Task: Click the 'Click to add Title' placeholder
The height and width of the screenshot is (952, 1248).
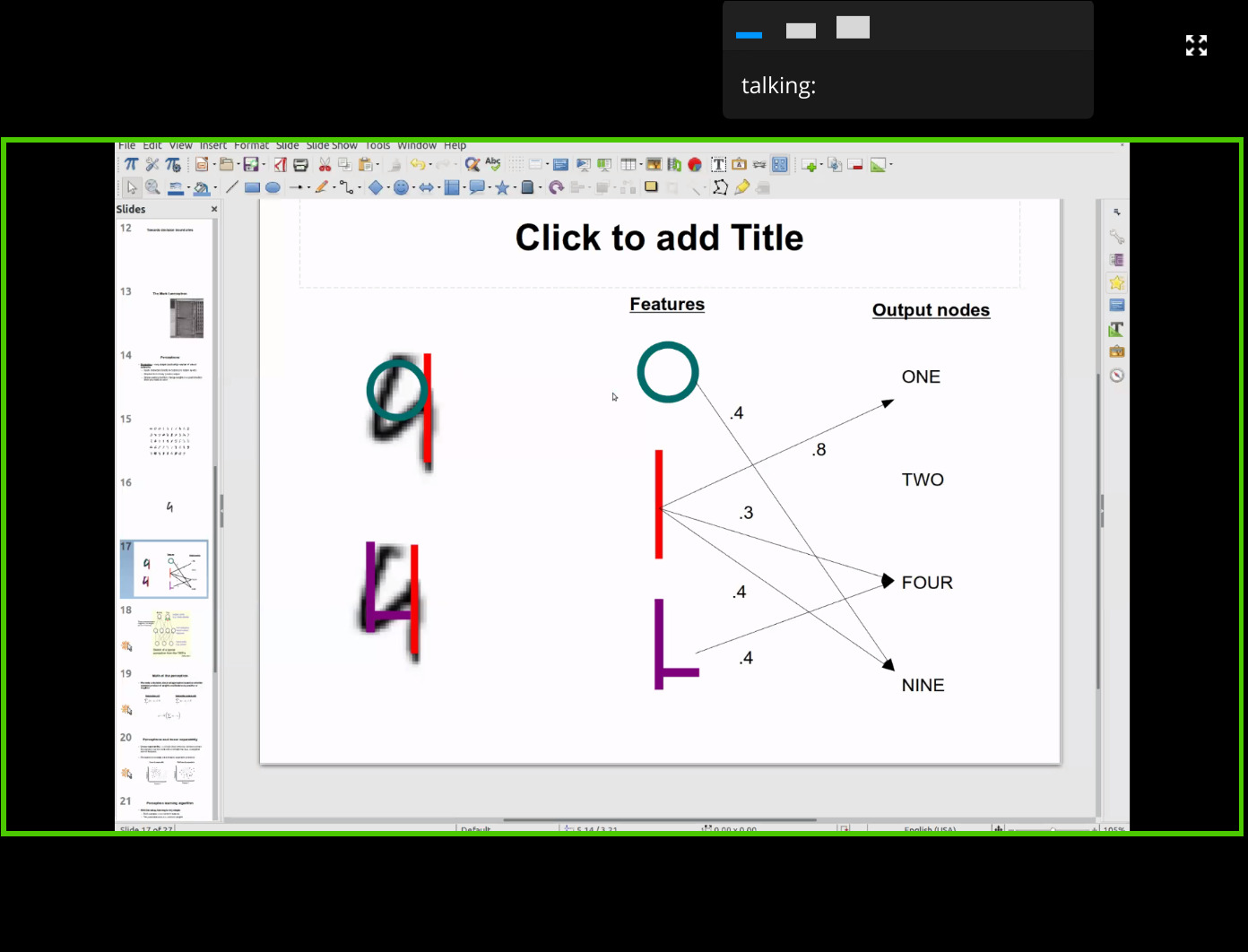Action: [660, 238]
